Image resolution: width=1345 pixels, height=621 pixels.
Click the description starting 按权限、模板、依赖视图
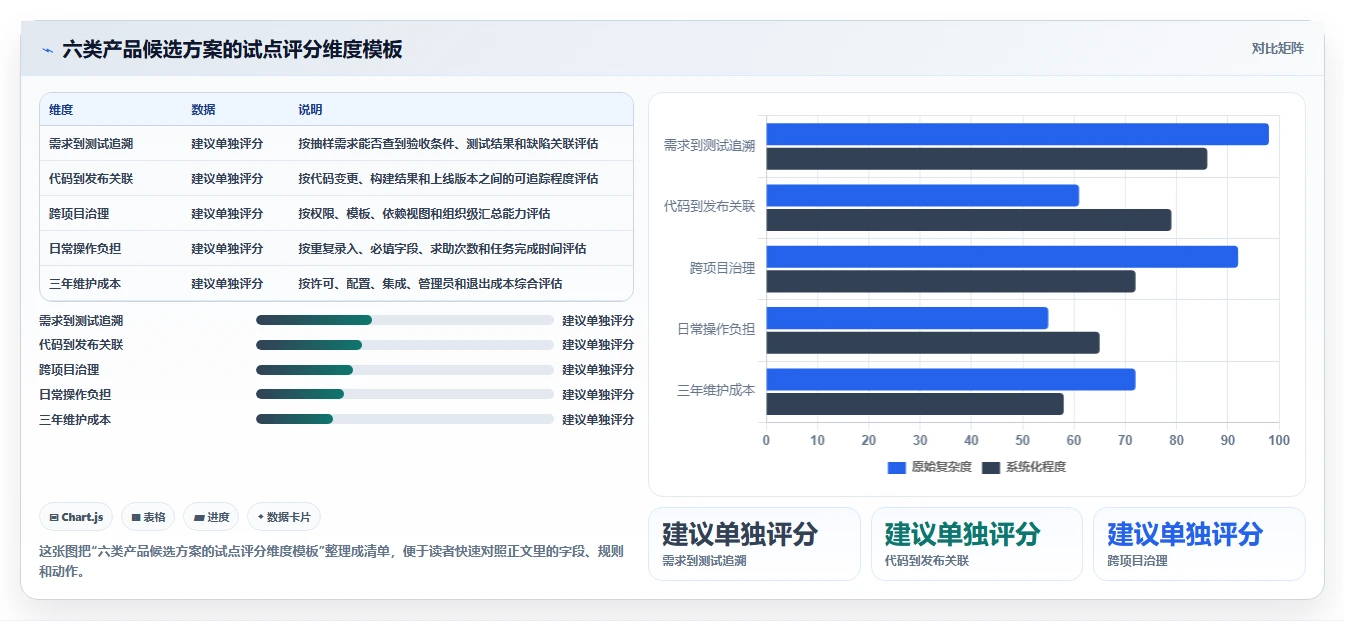424,214
